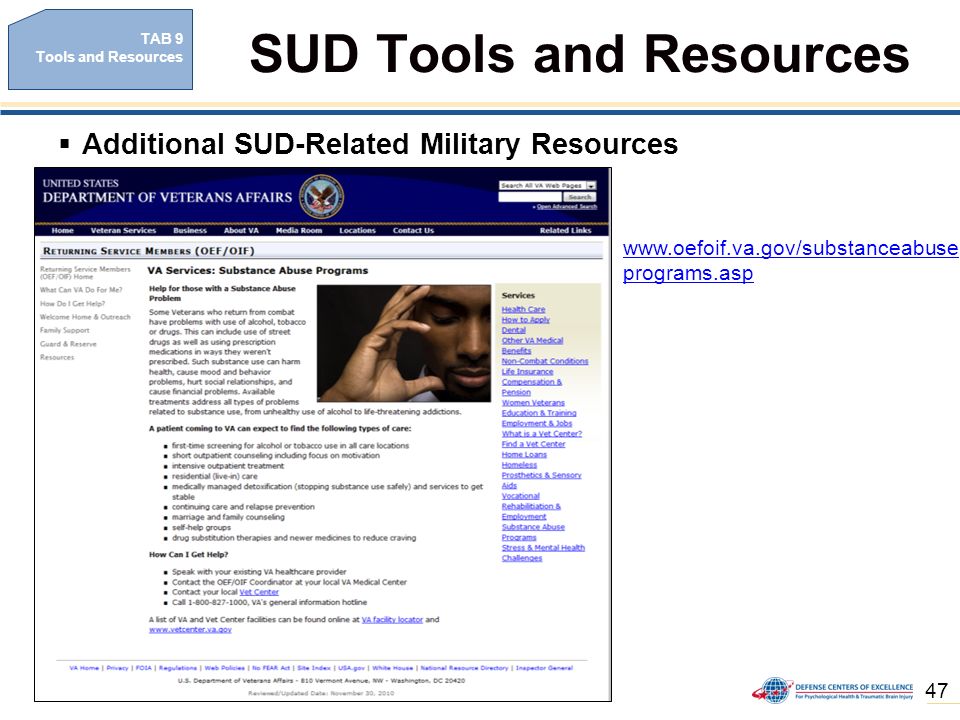This screenshot has height=720, width=960.
Task: Open Home Loans link
Action: click(524, 456)
